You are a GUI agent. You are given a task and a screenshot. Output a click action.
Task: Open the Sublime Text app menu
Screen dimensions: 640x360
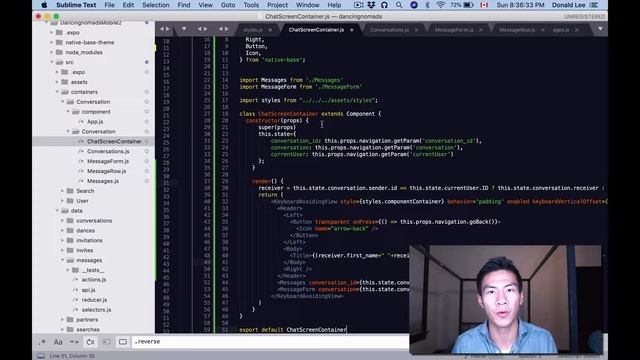point(76,5)
